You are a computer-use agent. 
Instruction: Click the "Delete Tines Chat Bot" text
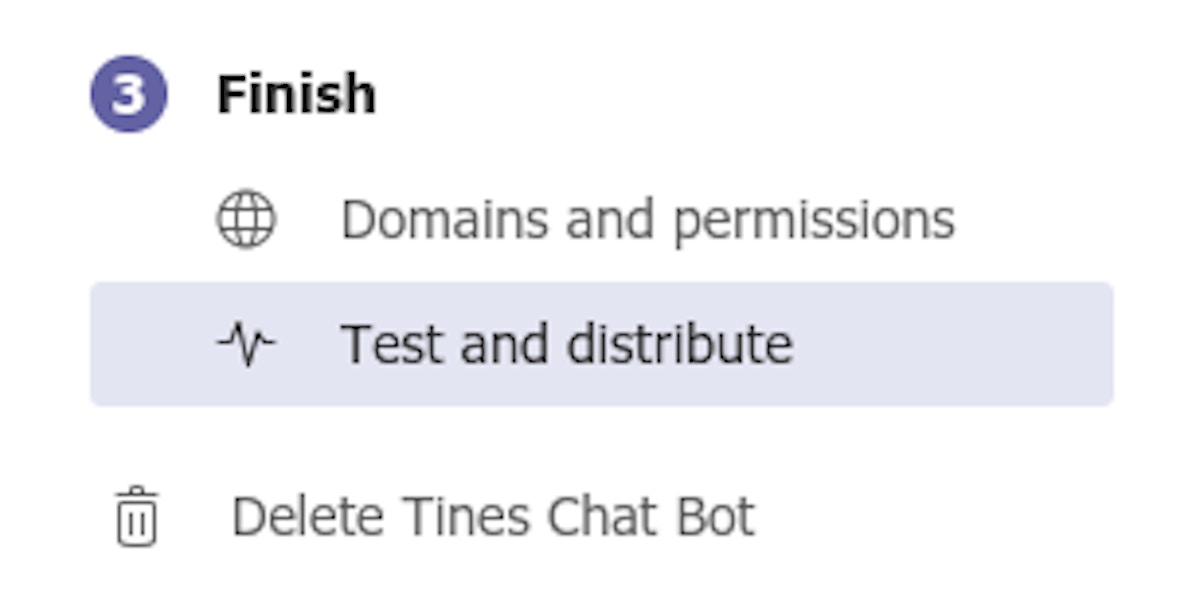[x=492, y=517]
